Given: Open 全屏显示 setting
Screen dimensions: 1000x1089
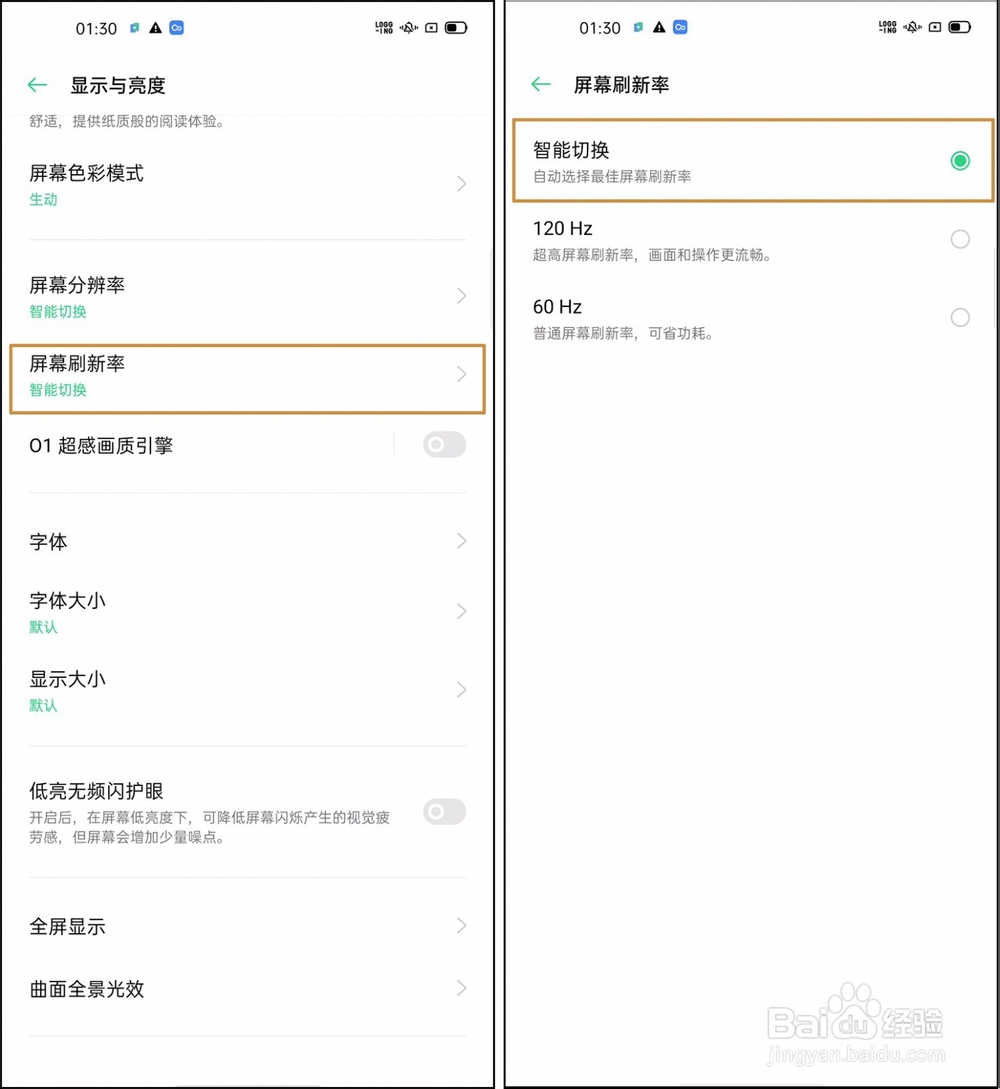Looking at the screenshot, I should 247,926.
